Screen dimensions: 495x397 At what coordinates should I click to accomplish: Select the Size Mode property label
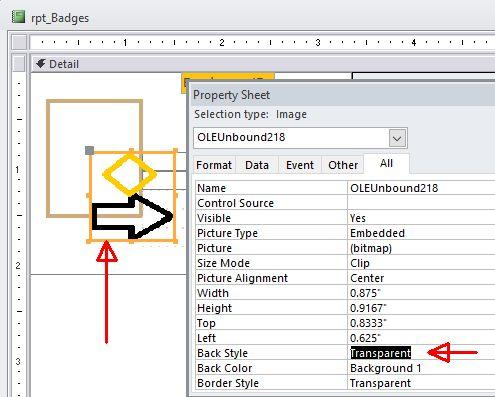[223, 263]
